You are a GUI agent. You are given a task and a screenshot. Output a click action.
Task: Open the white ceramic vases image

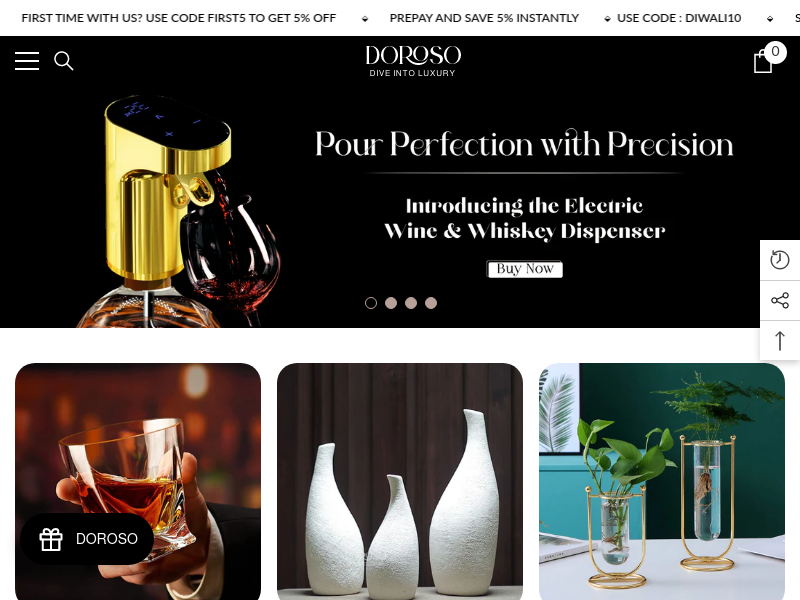point(399,482)
